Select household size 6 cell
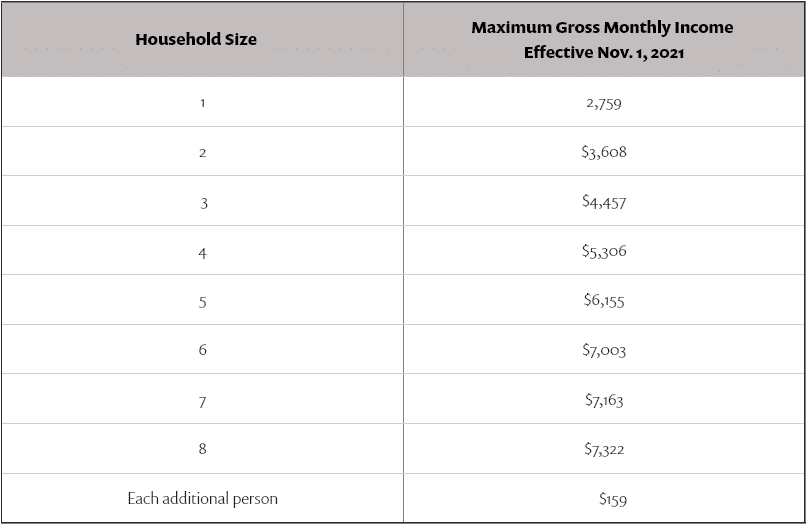The height and width of the screenshot is (525, 807). point(202,351)
